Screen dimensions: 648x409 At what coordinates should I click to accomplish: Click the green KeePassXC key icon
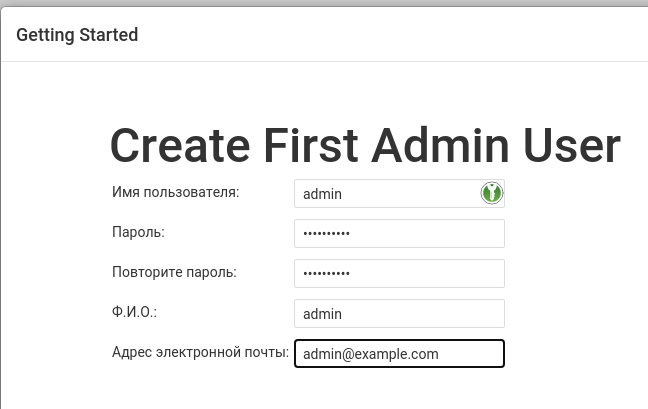pos(491,193)
